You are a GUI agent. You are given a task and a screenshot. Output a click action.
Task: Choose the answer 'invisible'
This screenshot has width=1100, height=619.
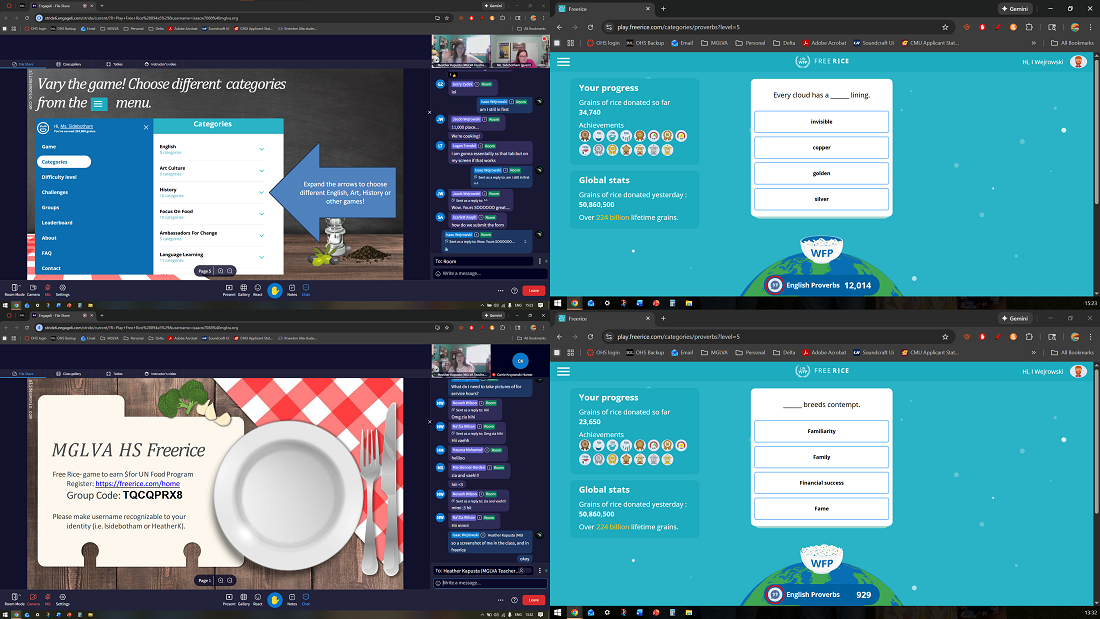(x=821, y=121)
